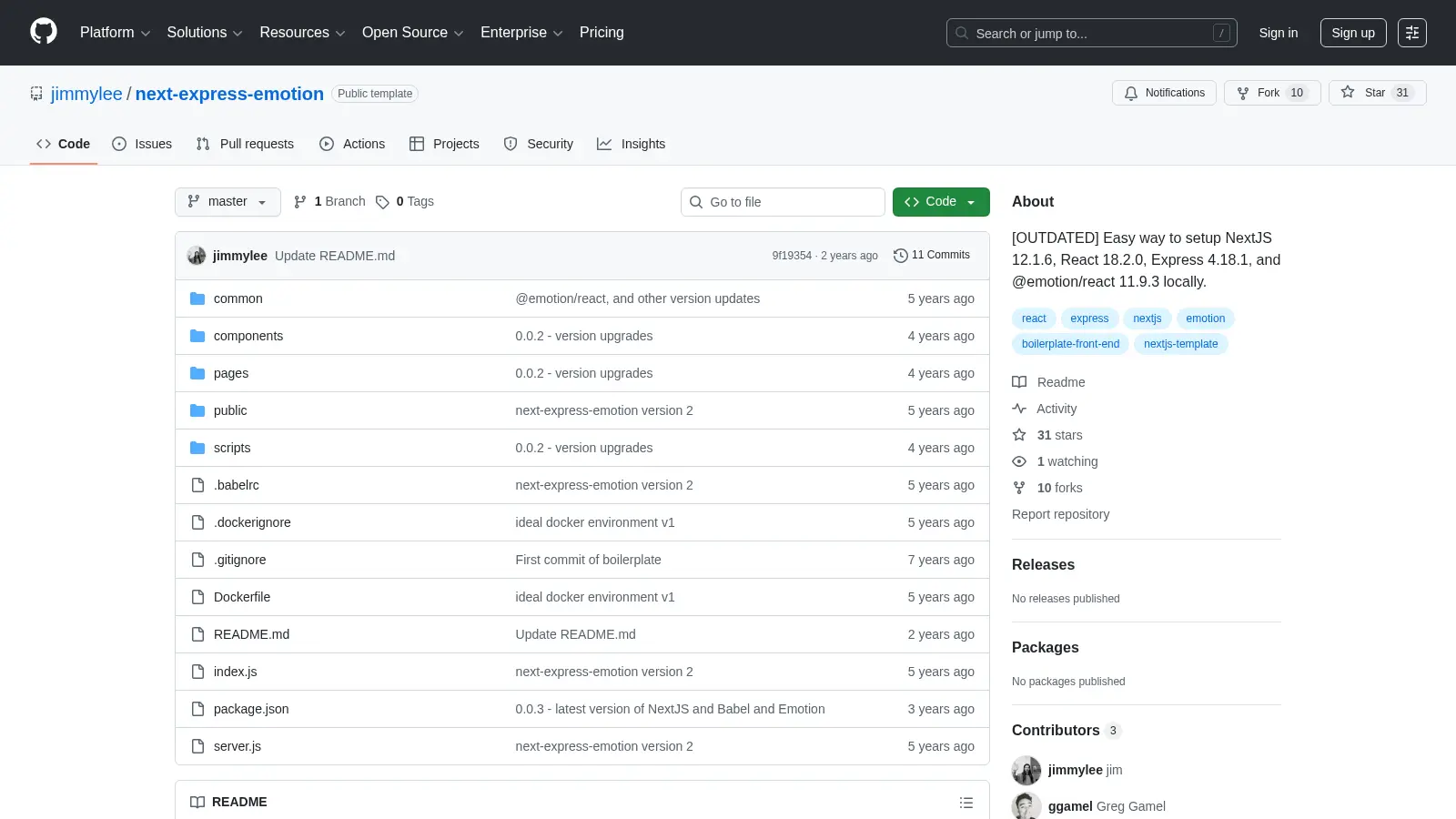This screenshot has width=1456, height=819.
Task: Open the .gitignore file
Action: [x=240, y=560]
